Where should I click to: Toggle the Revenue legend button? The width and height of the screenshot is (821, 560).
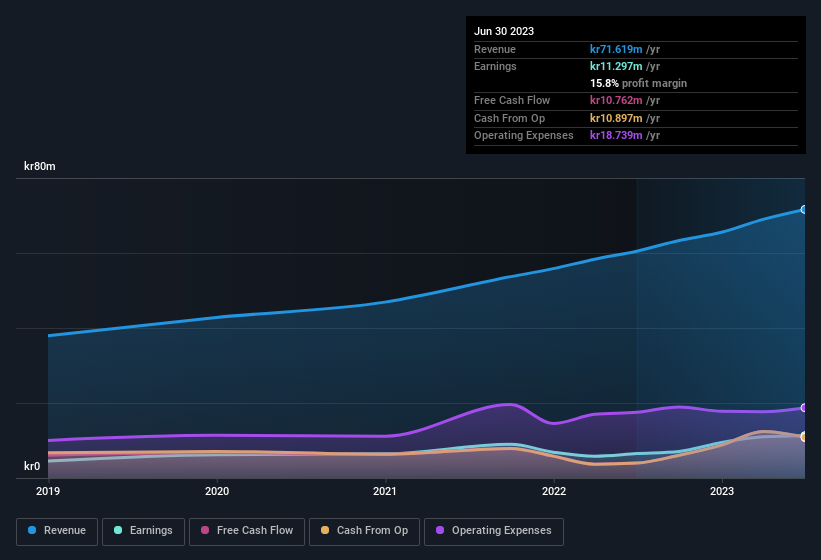tap(57, 531)
